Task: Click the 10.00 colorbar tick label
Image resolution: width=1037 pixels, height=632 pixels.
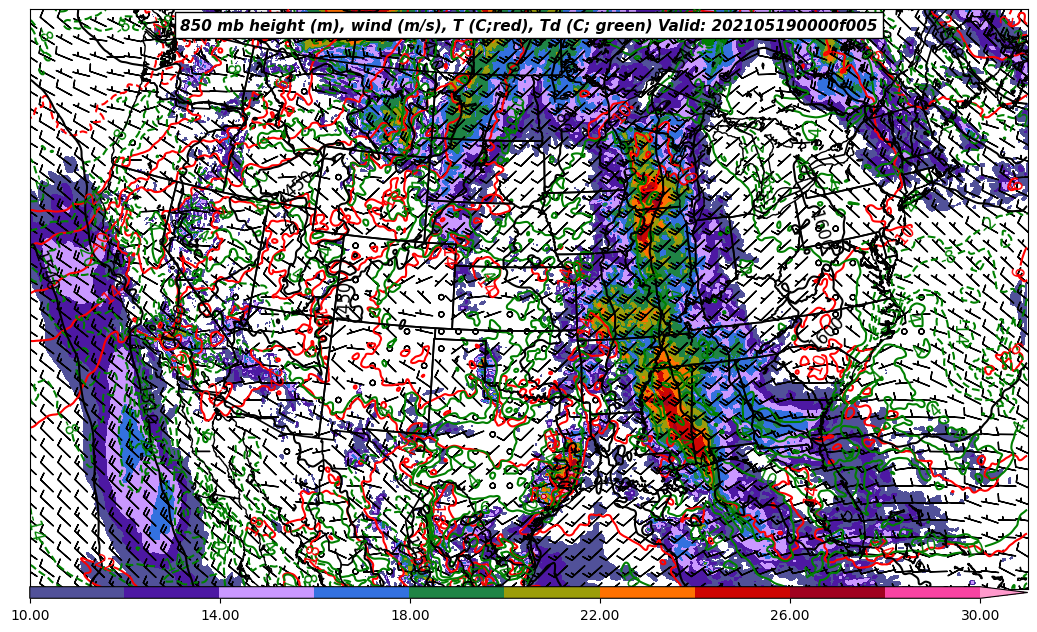Action: (30, 615)
